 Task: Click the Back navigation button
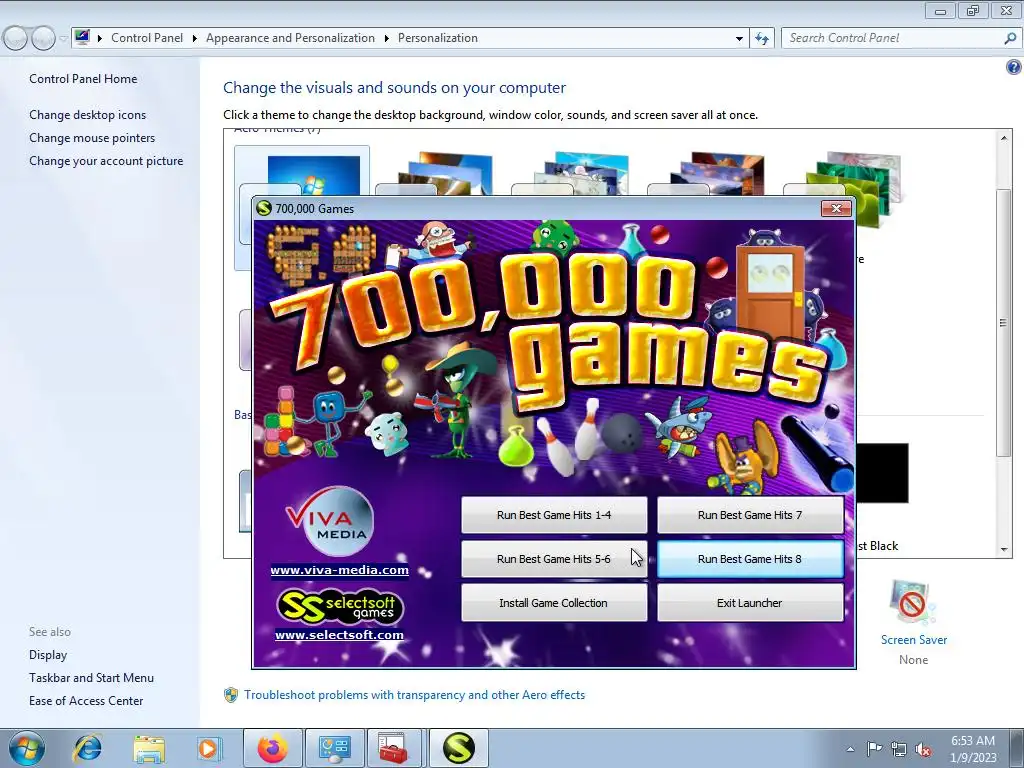click(x=15, y=38)
